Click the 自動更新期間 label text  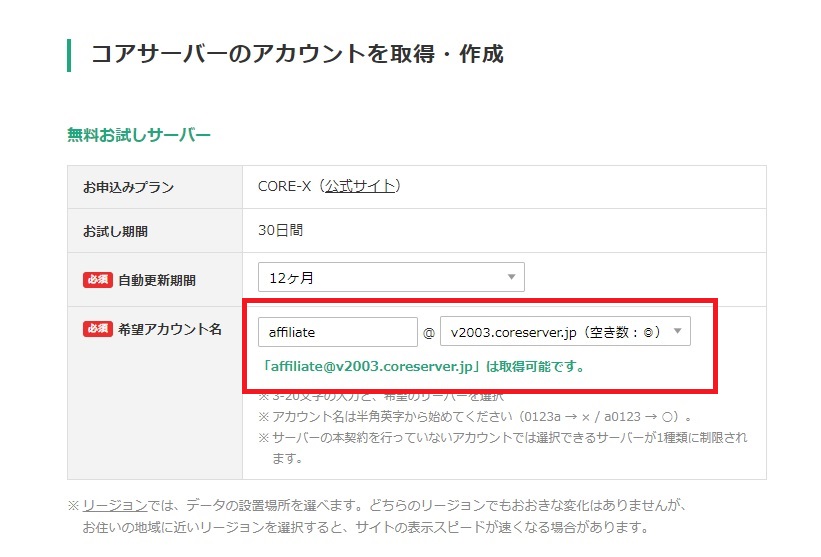tap(157, 280)
